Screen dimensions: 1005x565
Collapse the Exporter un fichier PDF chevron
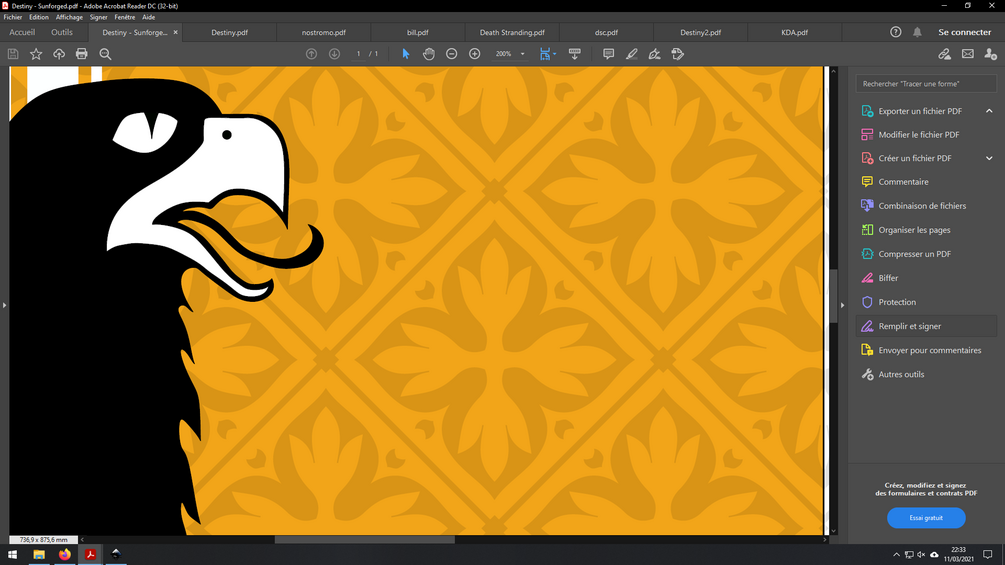click(989, 111)
